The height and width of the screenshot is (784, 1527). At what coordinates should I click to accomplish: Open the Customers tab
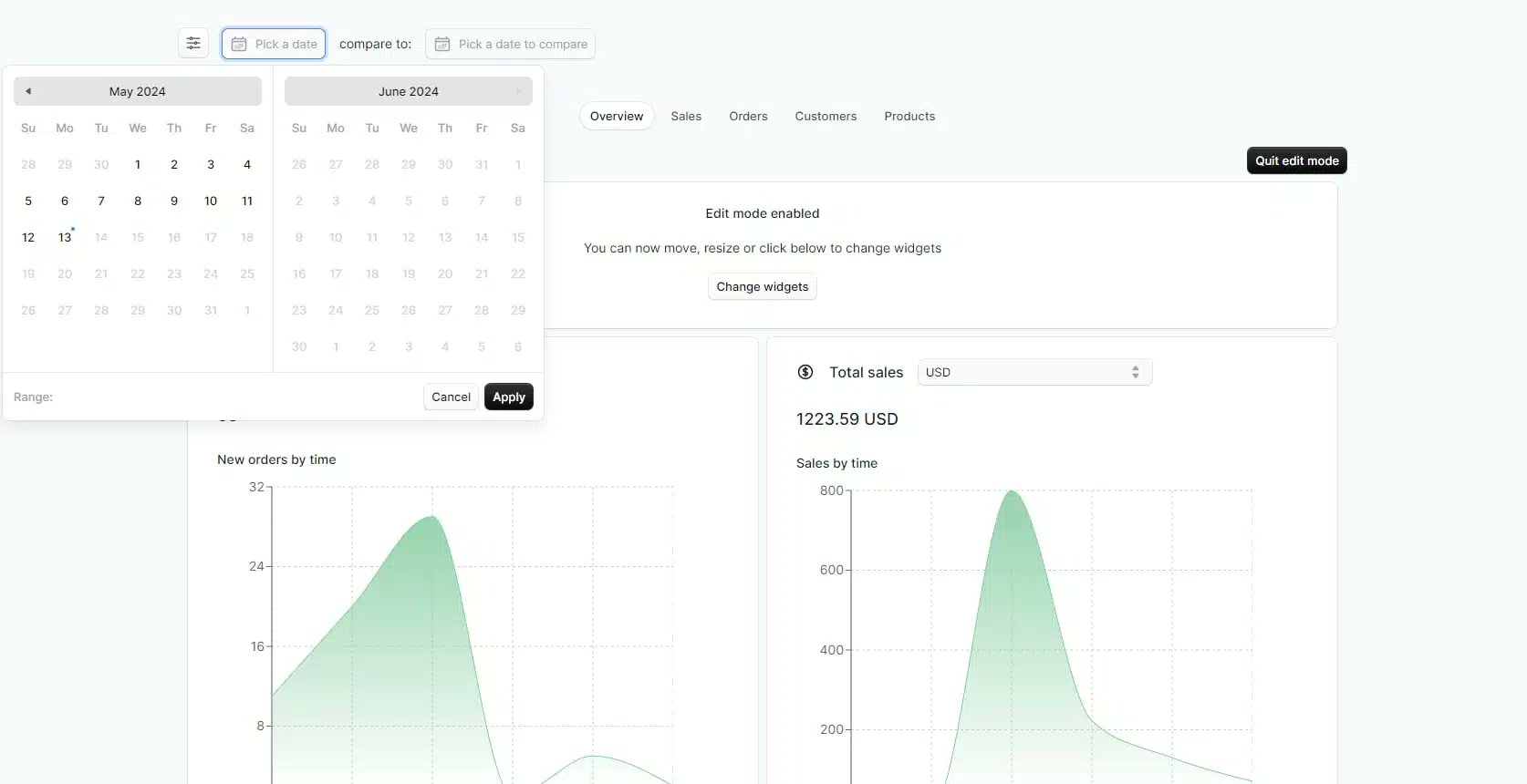(x=826, y=116)
